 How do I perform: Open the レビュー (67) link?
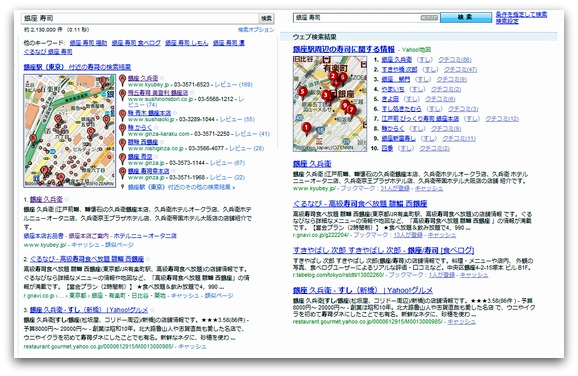(x=227, y=163)
